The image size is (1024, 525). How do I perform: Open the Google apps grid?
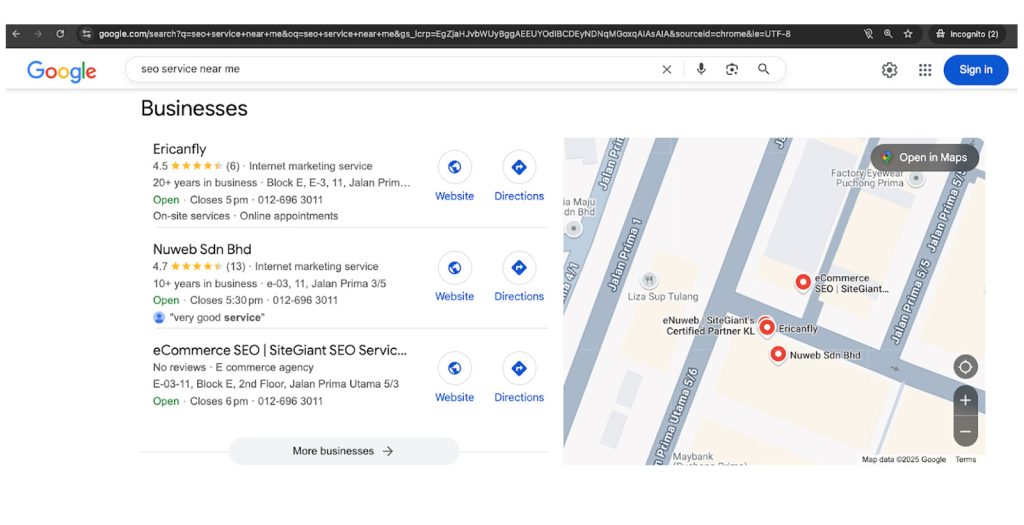[925, 70]
